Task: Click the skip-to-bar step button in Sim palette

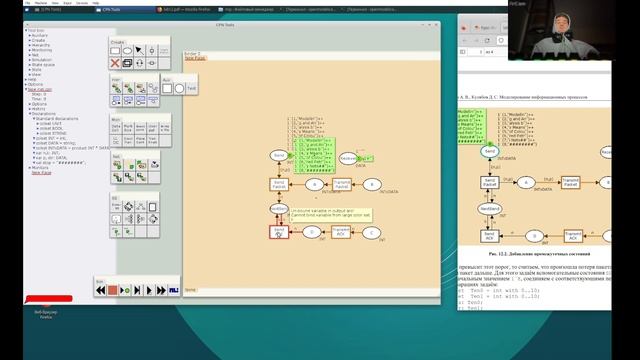Action: coord(137,290)
